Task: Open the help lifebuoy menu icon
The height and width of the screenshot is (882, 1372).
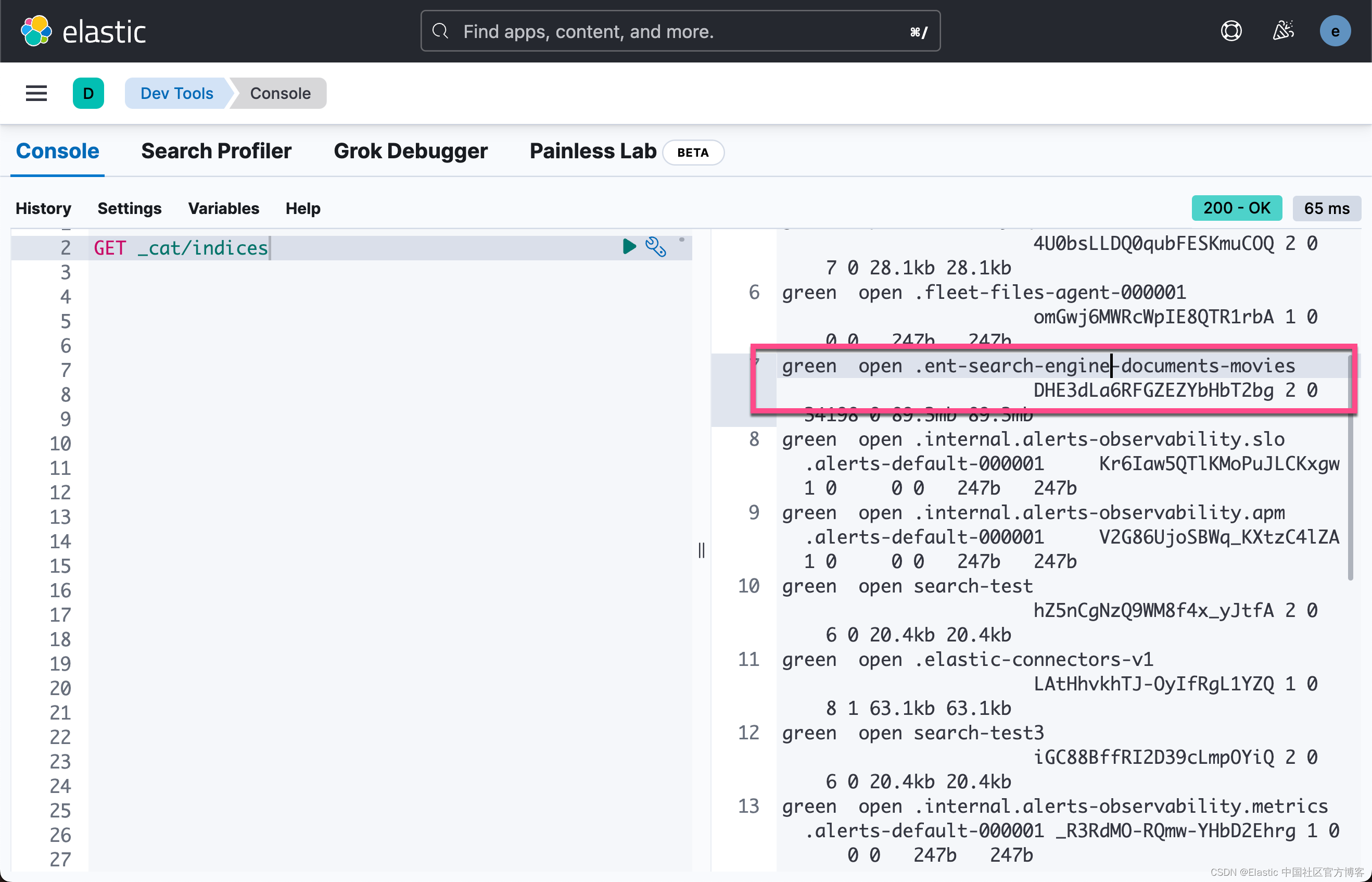Action: 1231,31
